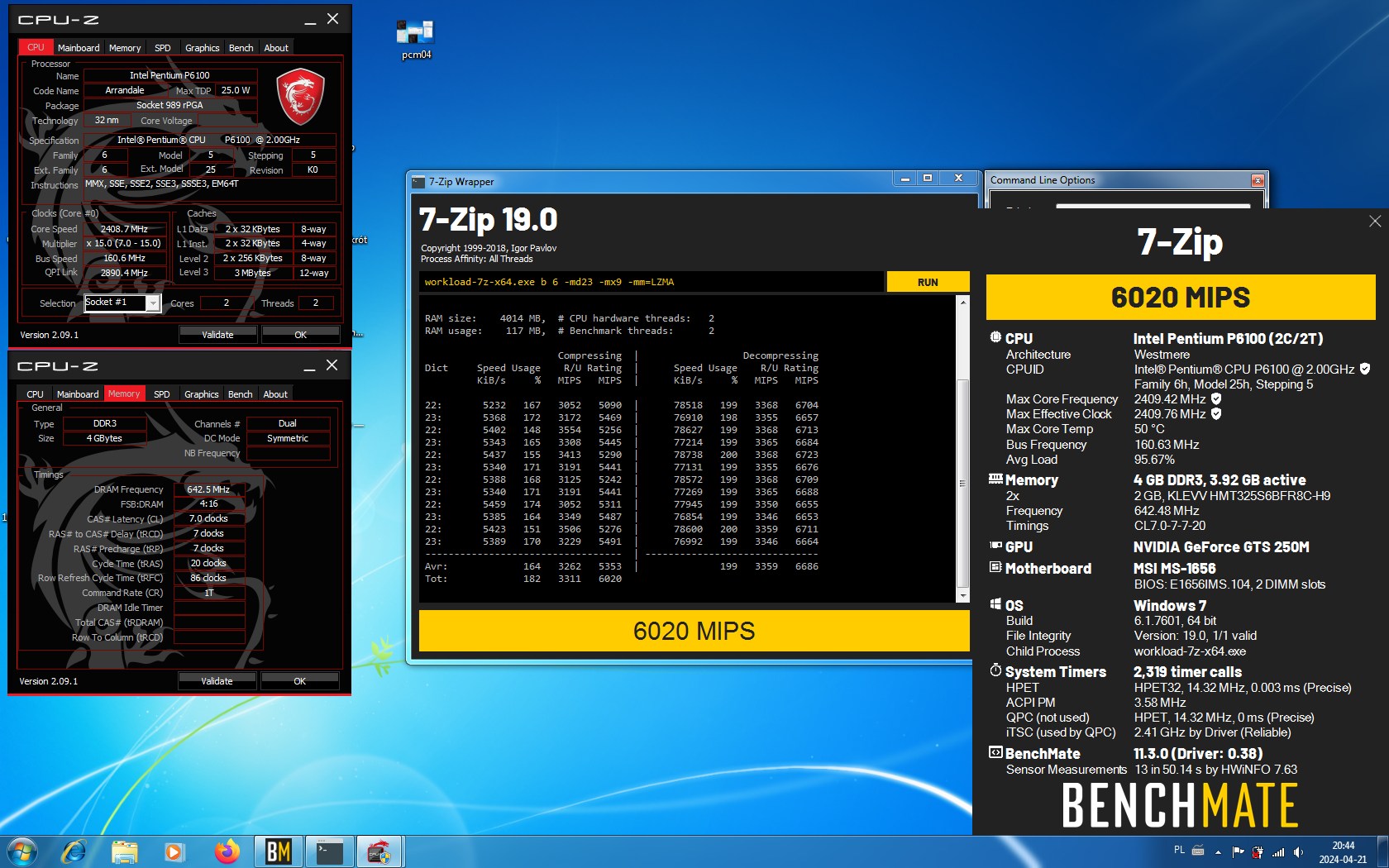
Task: Close the BenchMate result overlay with X
Action: click(x=1375, y=221)
